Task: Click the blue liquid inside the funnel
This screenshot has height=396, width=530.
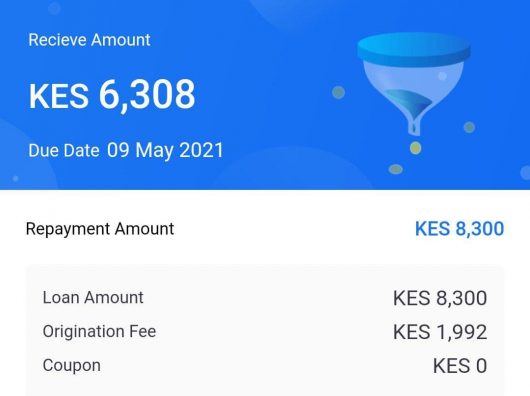Action: (410, 103)
